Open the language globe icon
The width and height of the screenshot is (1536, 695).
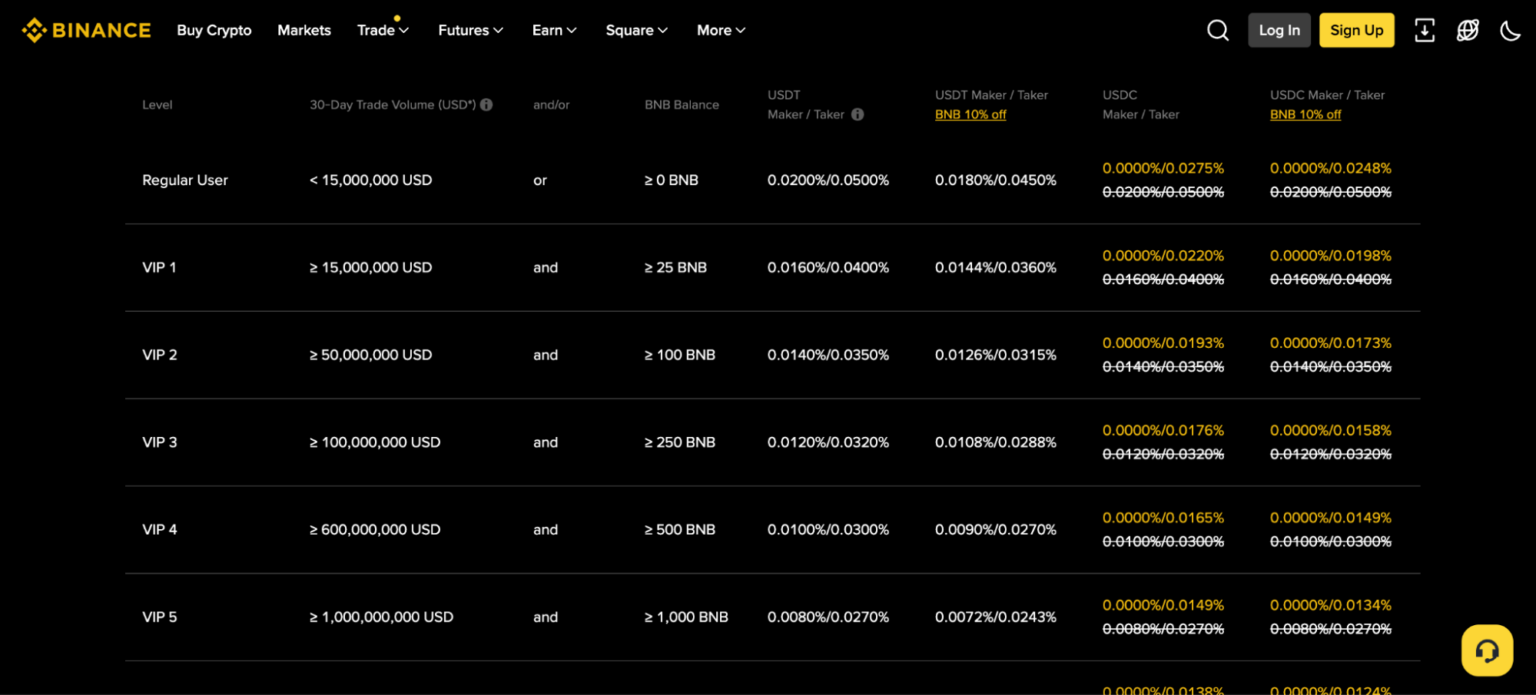[x=1467, y=30]
